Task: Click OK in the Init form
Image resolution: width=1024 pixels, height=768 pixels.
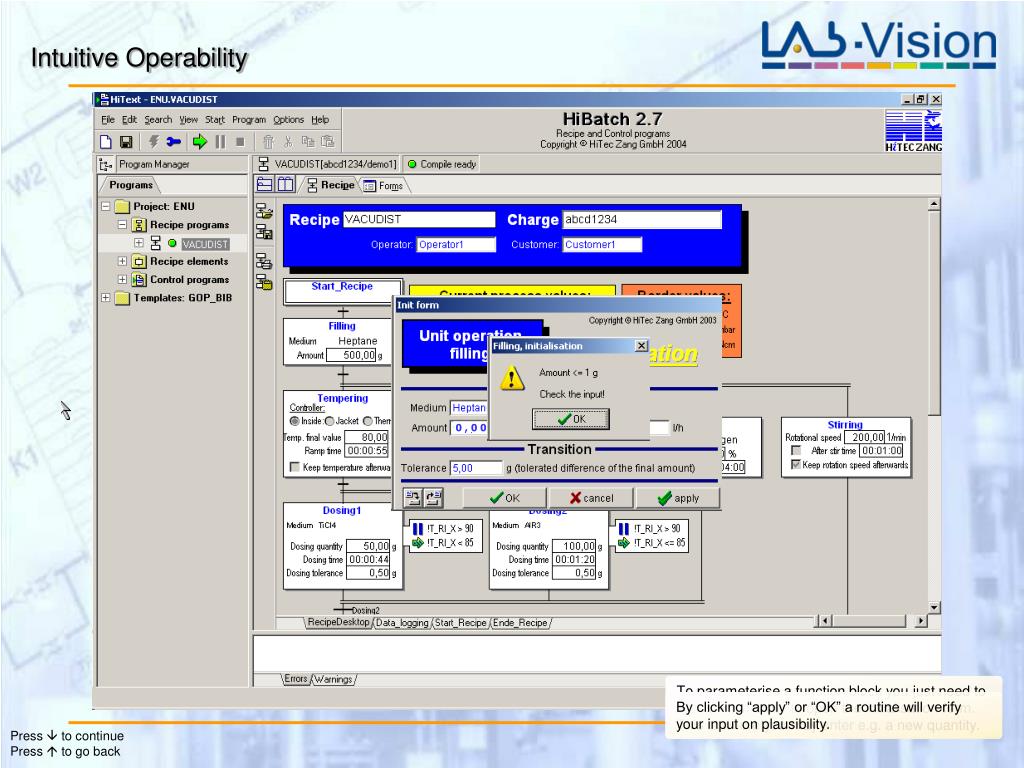Action: pos(505,498)
